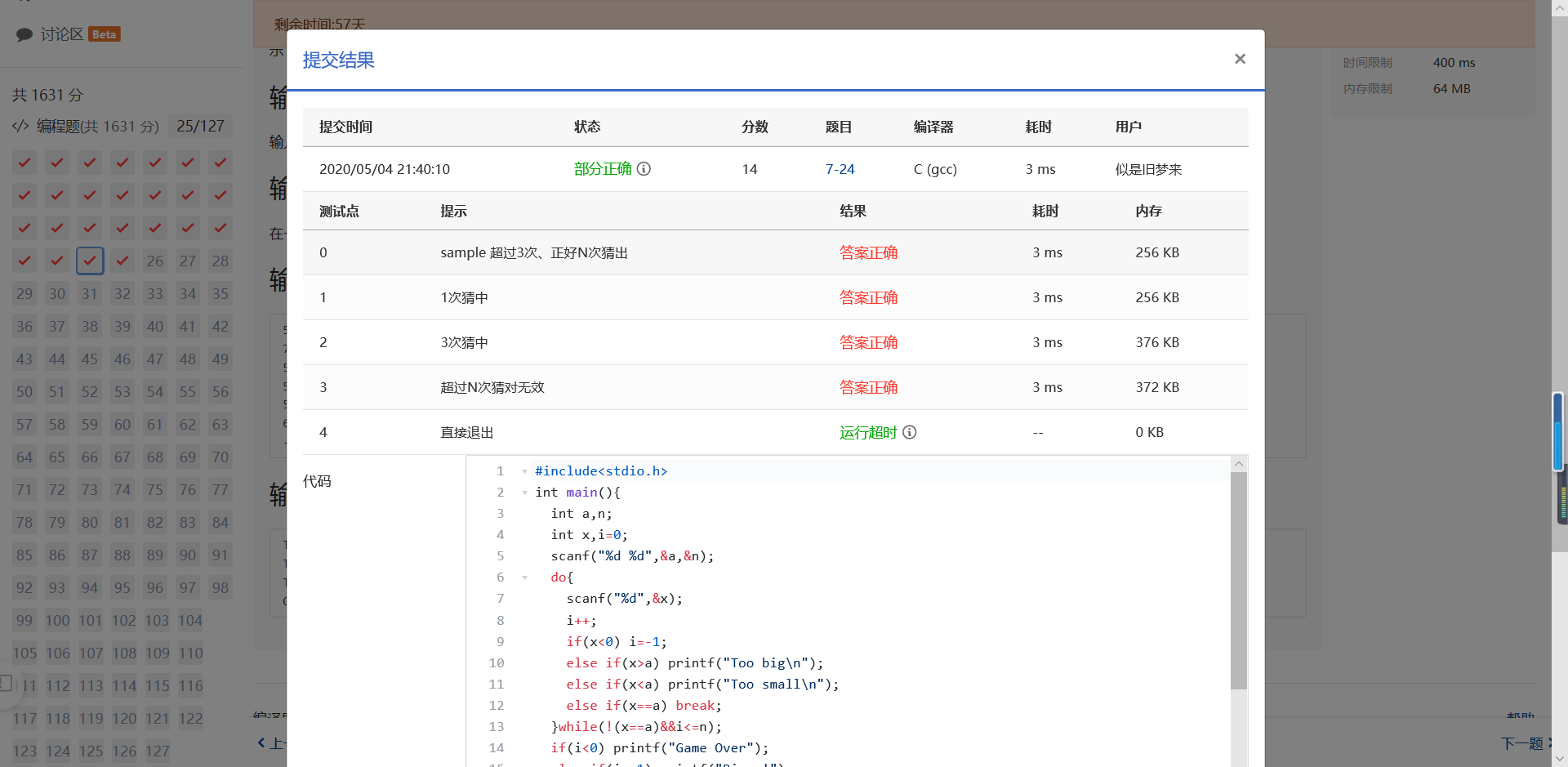Collapse the main() fold arrow at line 2
1568x767 pixels.
(524, 493)
